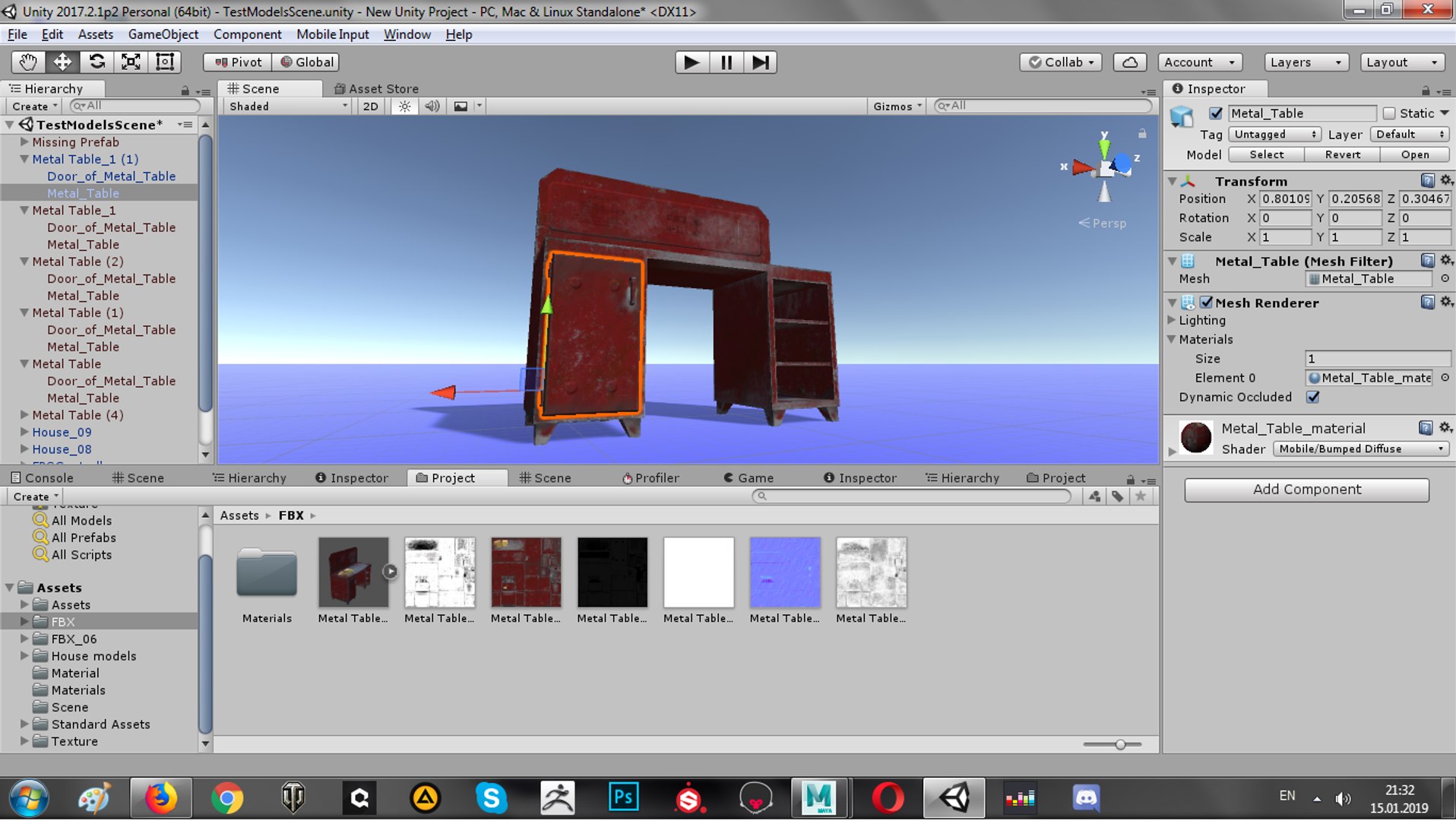Toggle scene audio speaker icon
This screenshot has width=1456, height=821.
click(432, 106)
